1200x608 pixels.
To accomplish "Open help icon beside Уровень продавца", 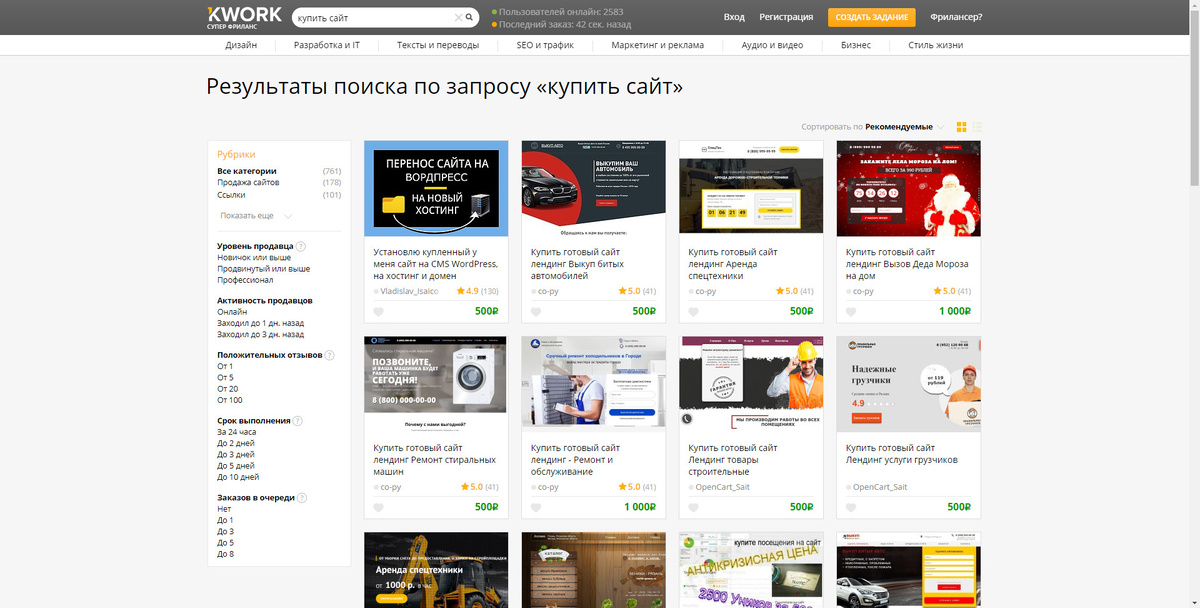I will click(301, 246).
